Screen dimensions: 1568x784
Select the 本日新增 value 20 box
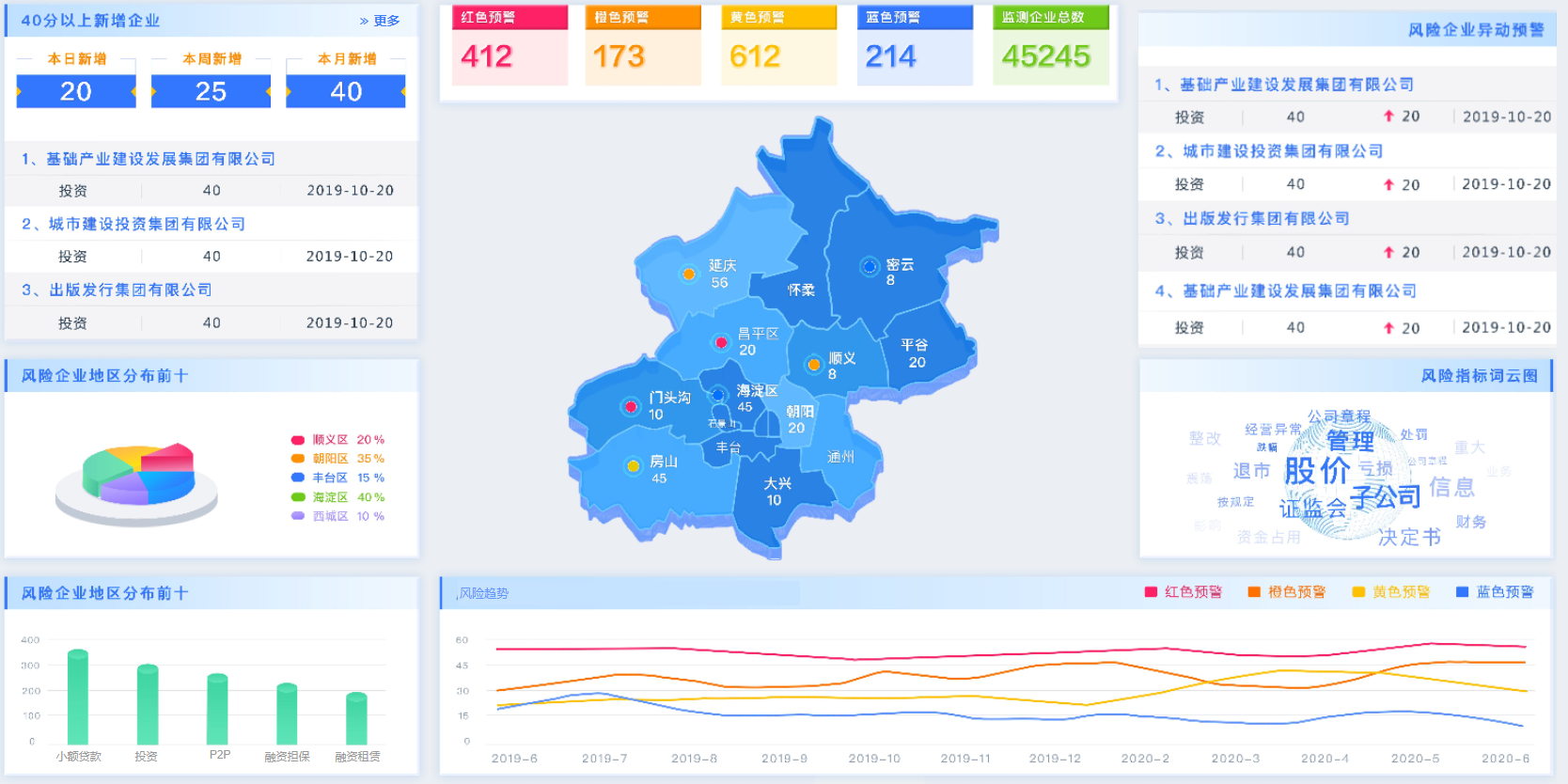tap(76, 91)
